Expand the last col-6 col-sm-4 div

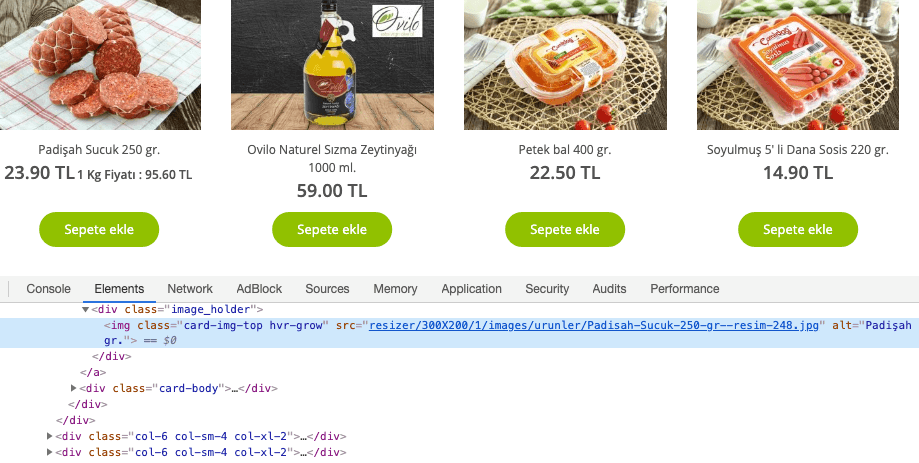click(50, 452)
